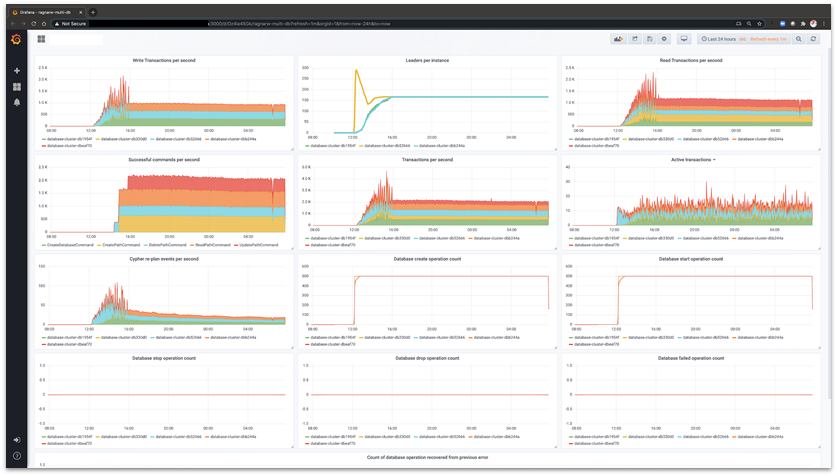Click database-cluster-db330d0 label in Read Transactions legend
This screenshot has width=837, height=476.
(651, 139)
